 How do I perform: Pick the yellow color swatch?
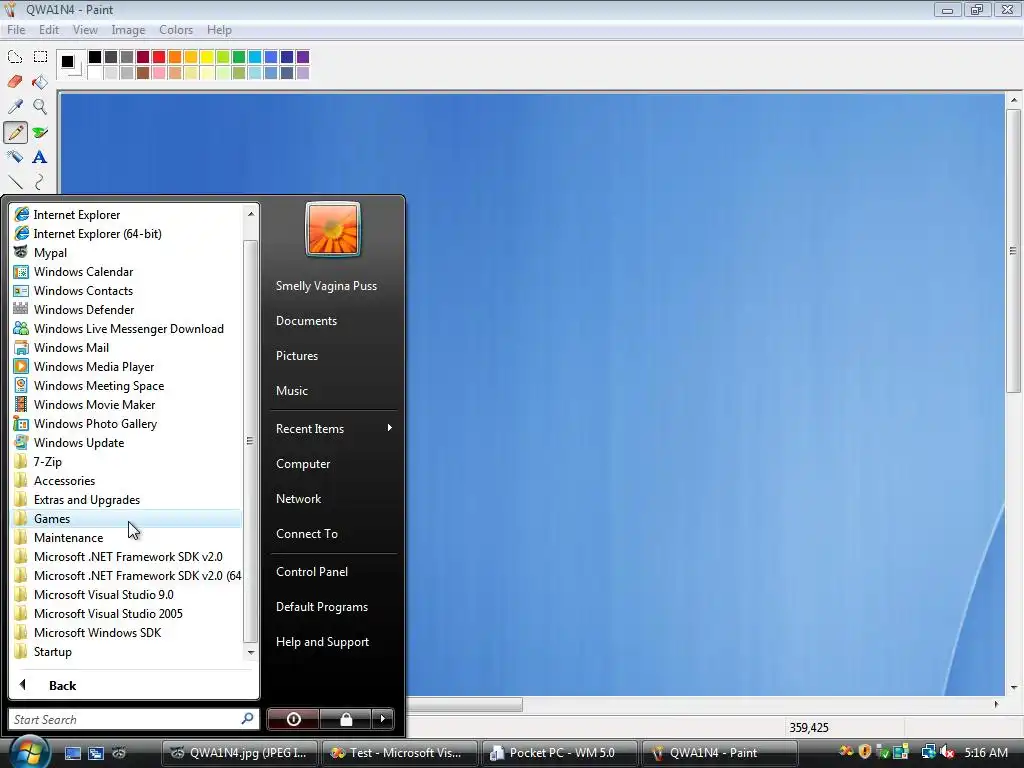[207, 57]
